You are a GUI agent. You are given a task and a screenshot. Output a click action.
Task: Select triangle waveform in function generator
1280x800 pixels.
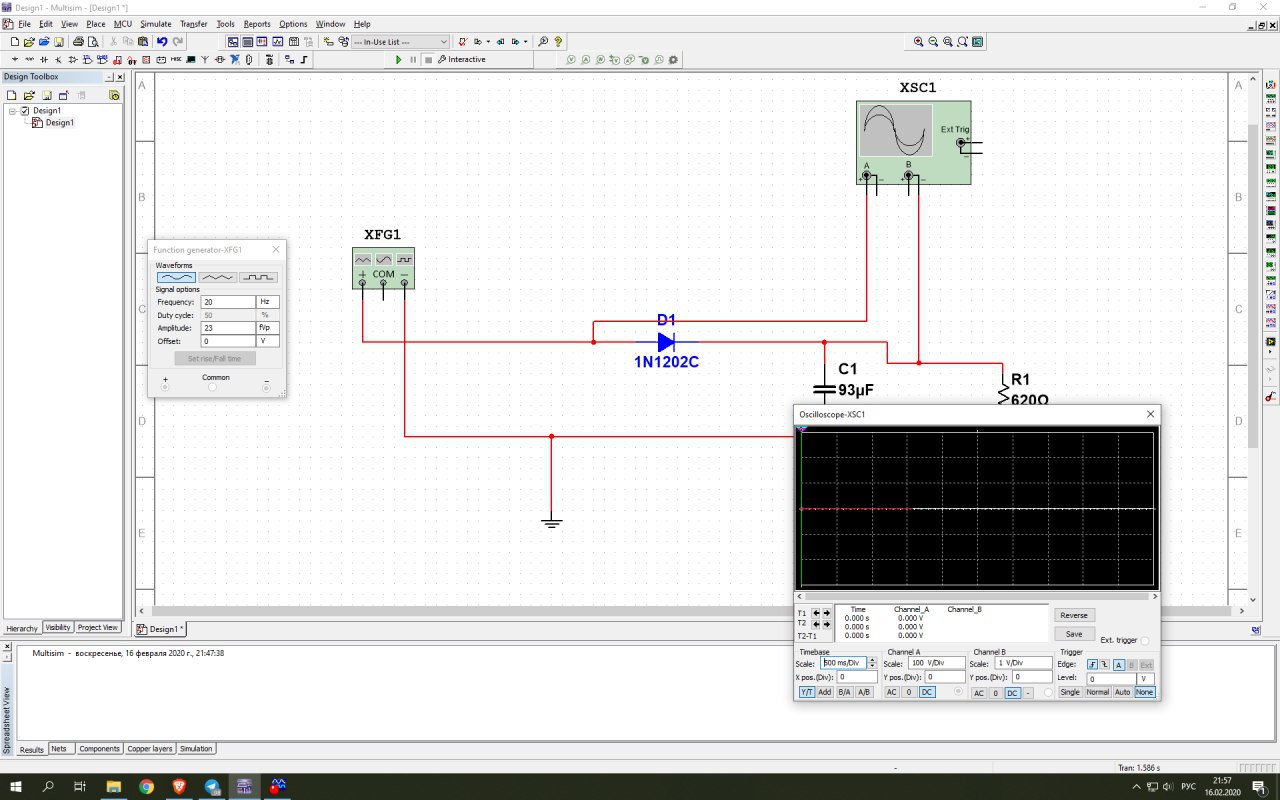click(218, 277)
